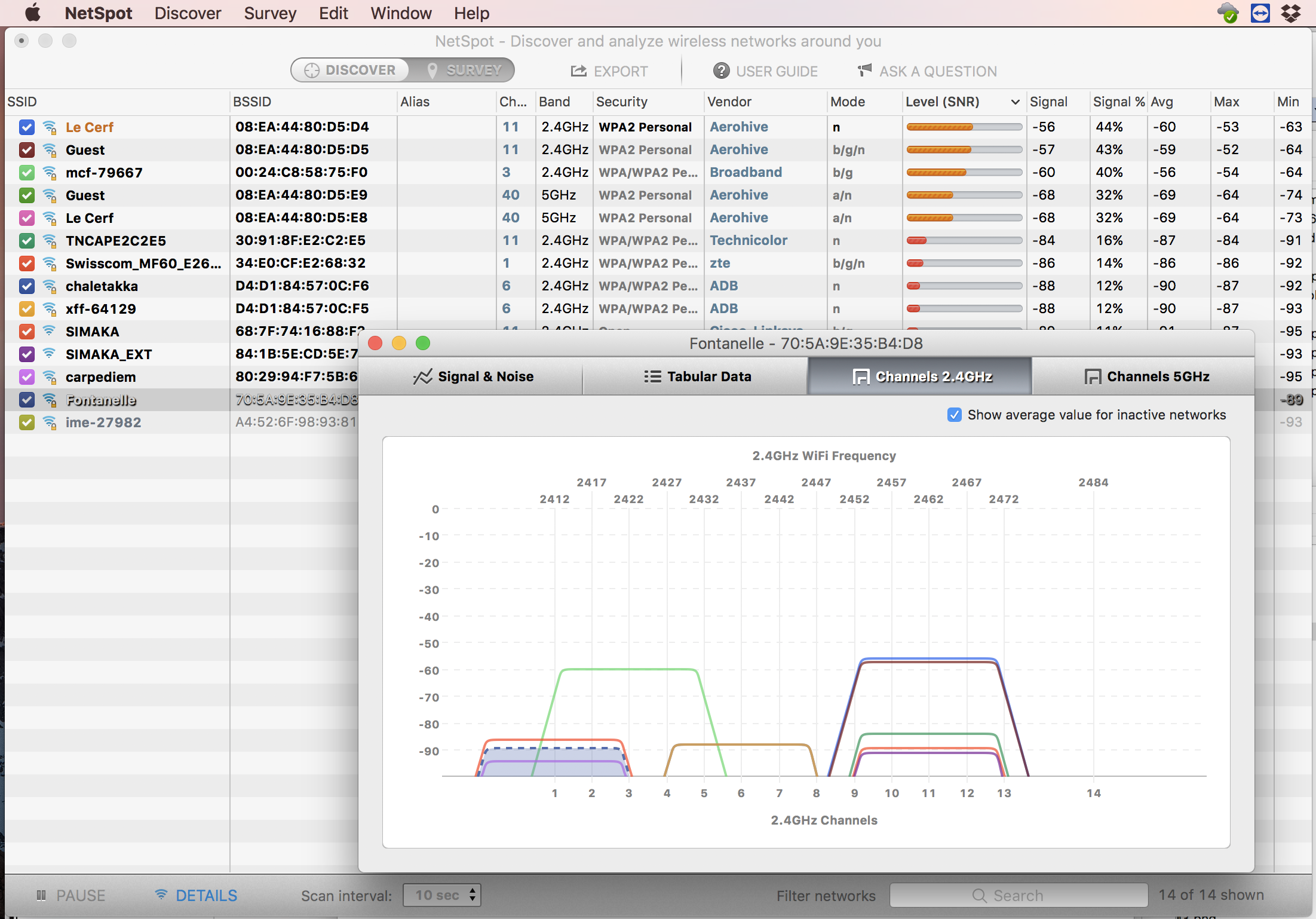Disable Show average value for inactive networks
Image resolution: width=1316 pixels, height=919 pixels.
coord(954,415)
